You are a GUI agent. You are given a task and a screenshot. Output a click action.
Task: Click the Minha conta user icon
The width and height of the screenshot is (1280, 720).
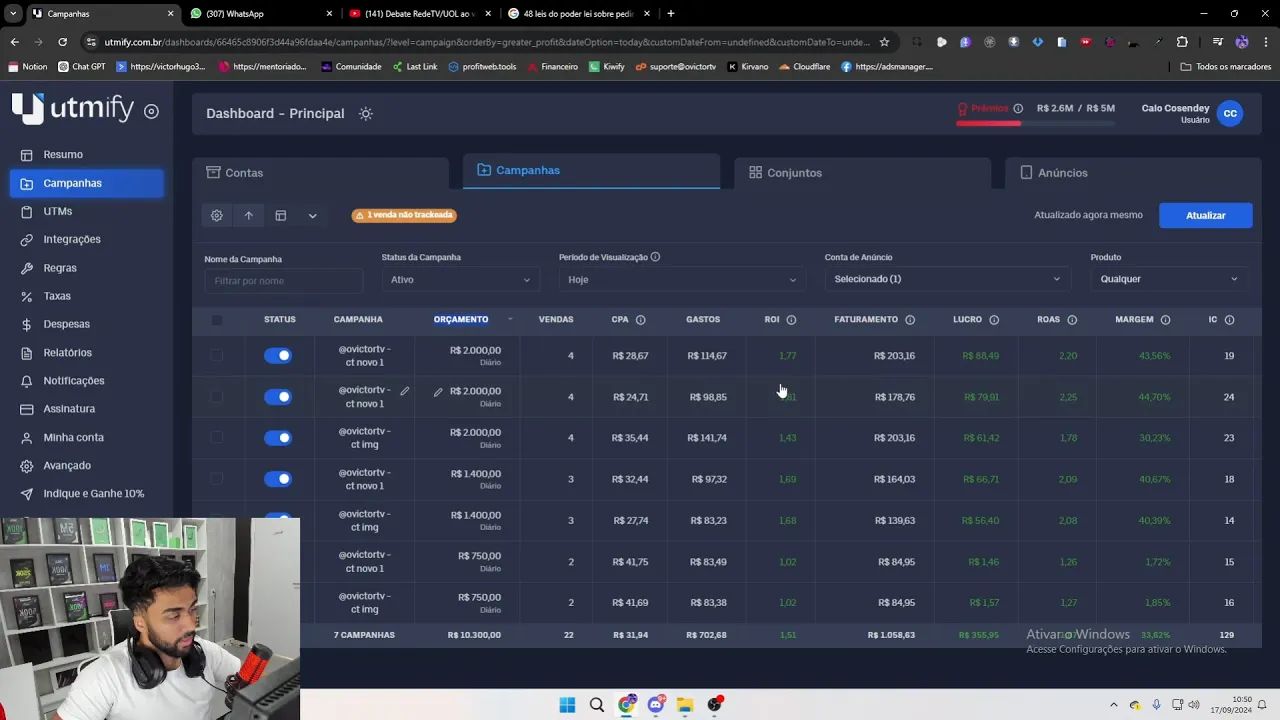coord(26,437)
